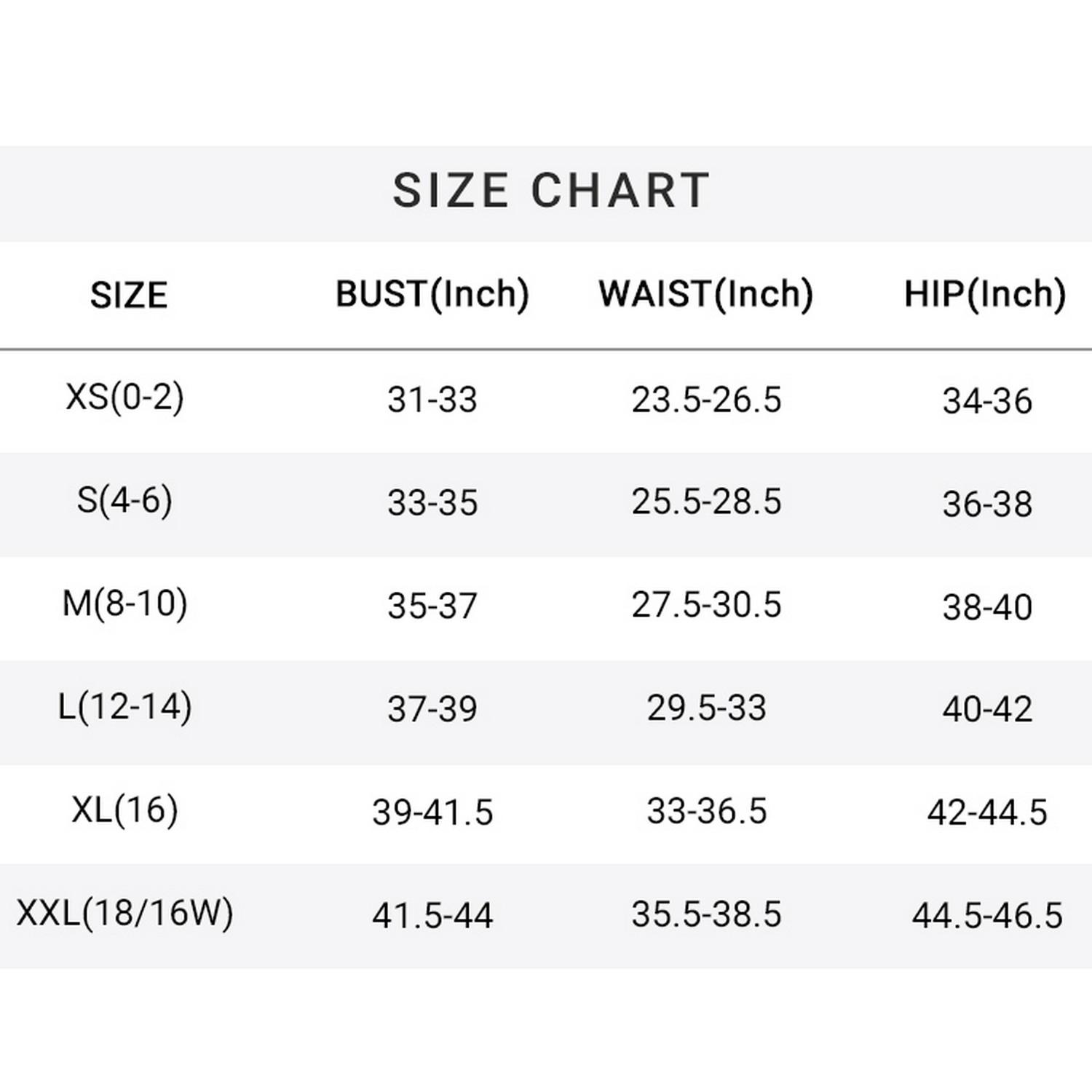Screen dimensions: 1092x1092
Task: Click the HIP(Inch) column header
Action: [x=985, y=295]
